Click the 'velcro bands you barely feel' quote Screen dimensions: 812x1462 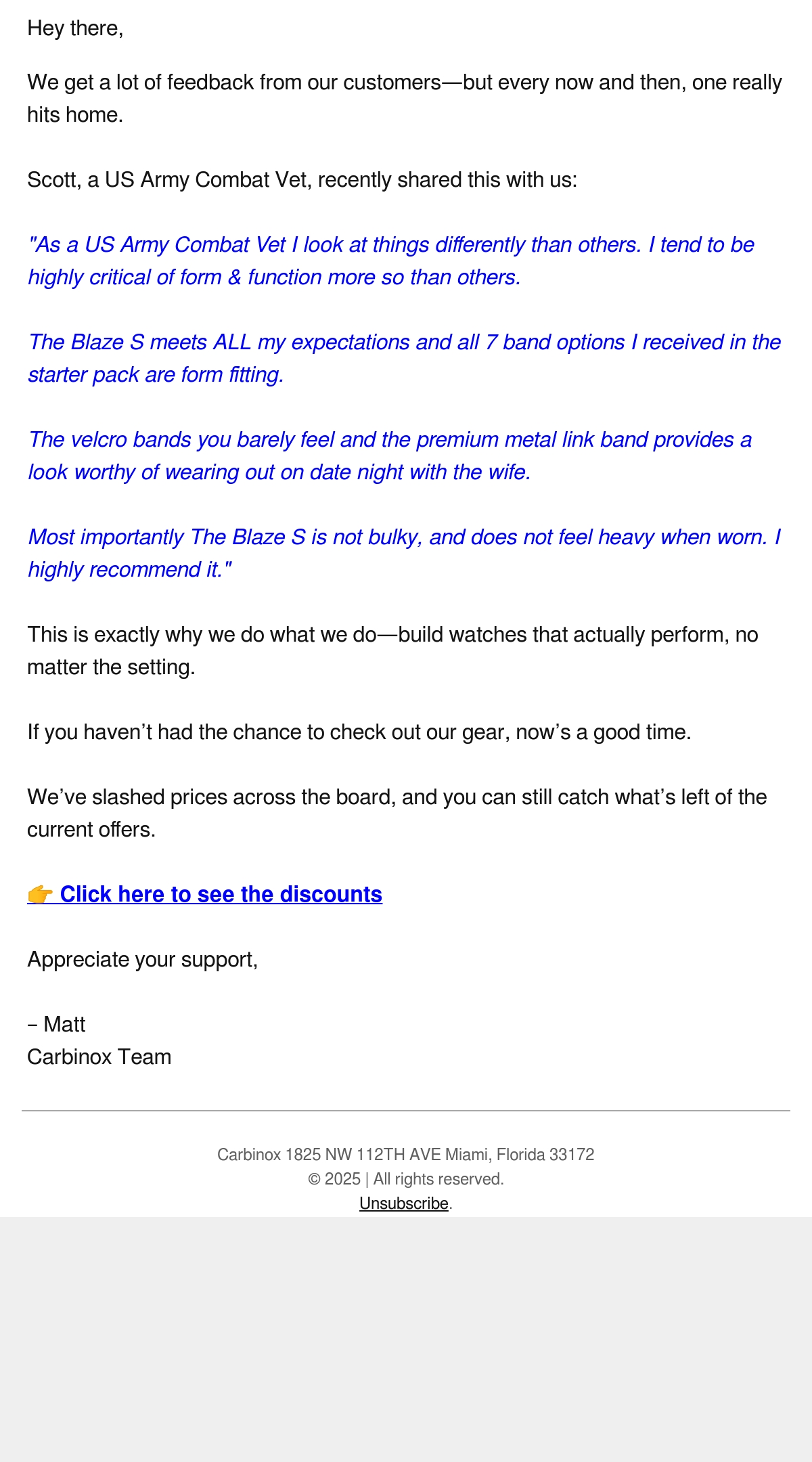pos(390,456)
